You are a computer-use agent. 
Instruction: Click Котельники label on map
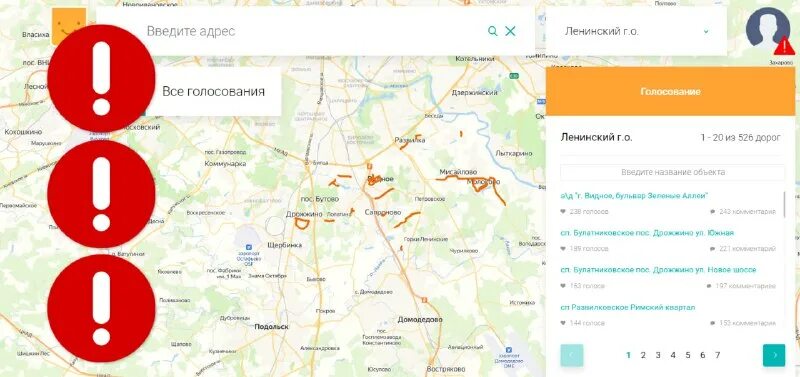(475, 59)
